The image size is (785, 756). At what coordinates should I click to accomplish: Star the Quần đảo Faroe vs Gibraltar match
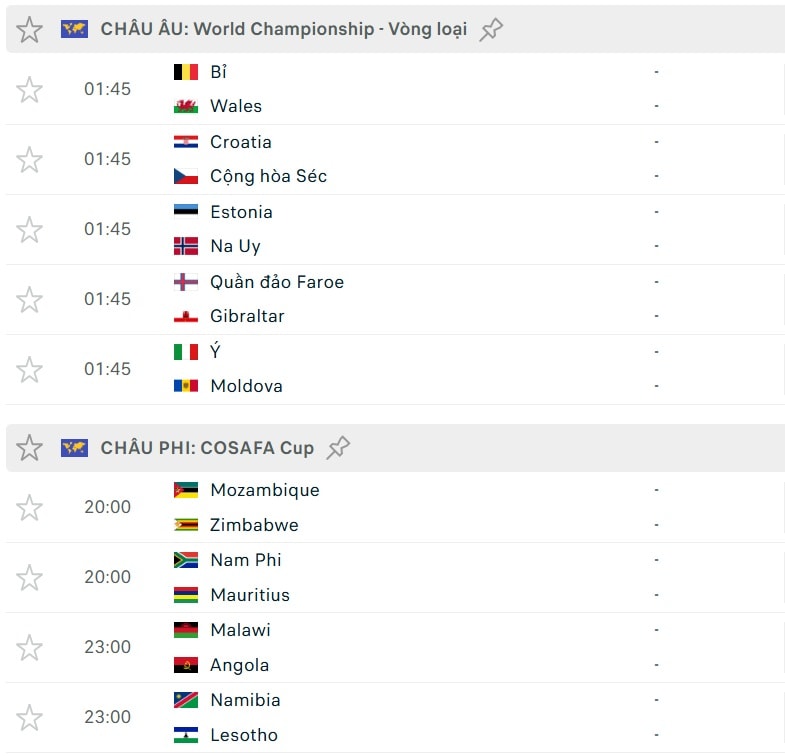(x=29, y=300)
